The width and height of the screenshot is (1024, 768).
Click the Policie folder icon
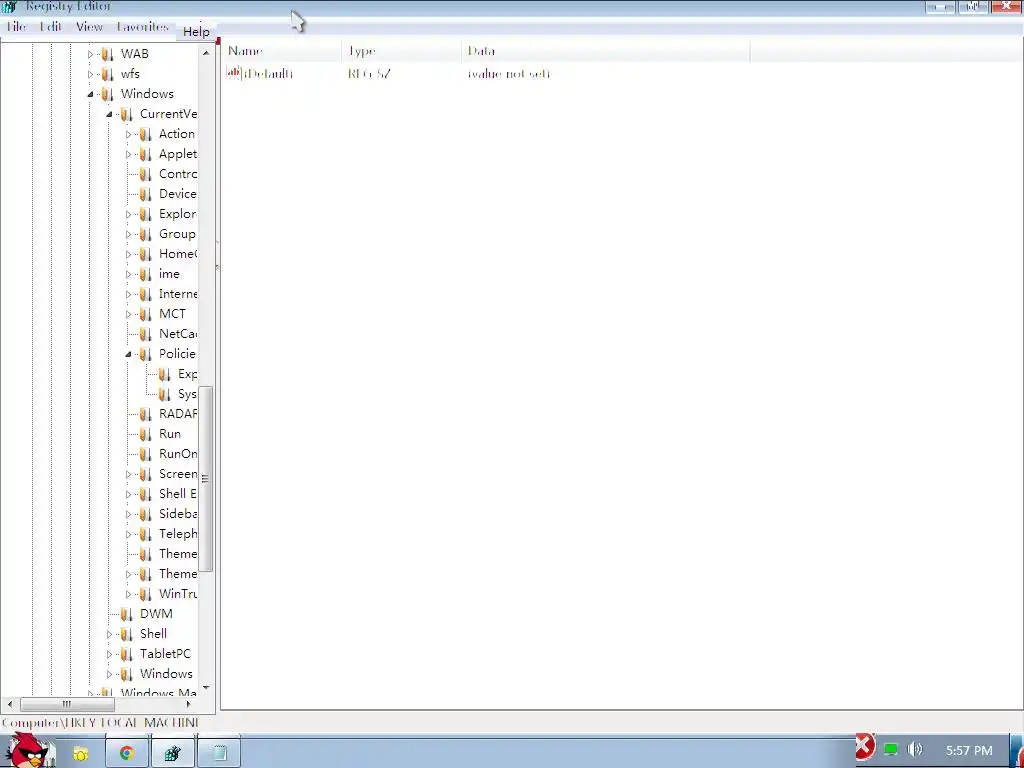coord(146,354)
